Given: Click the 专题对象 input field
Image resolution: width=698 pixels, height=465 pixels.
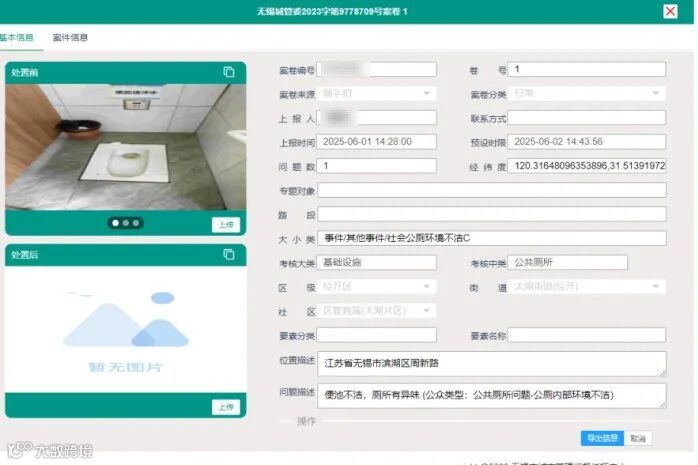Looking at the screenshot, I should tap(492, 190).
